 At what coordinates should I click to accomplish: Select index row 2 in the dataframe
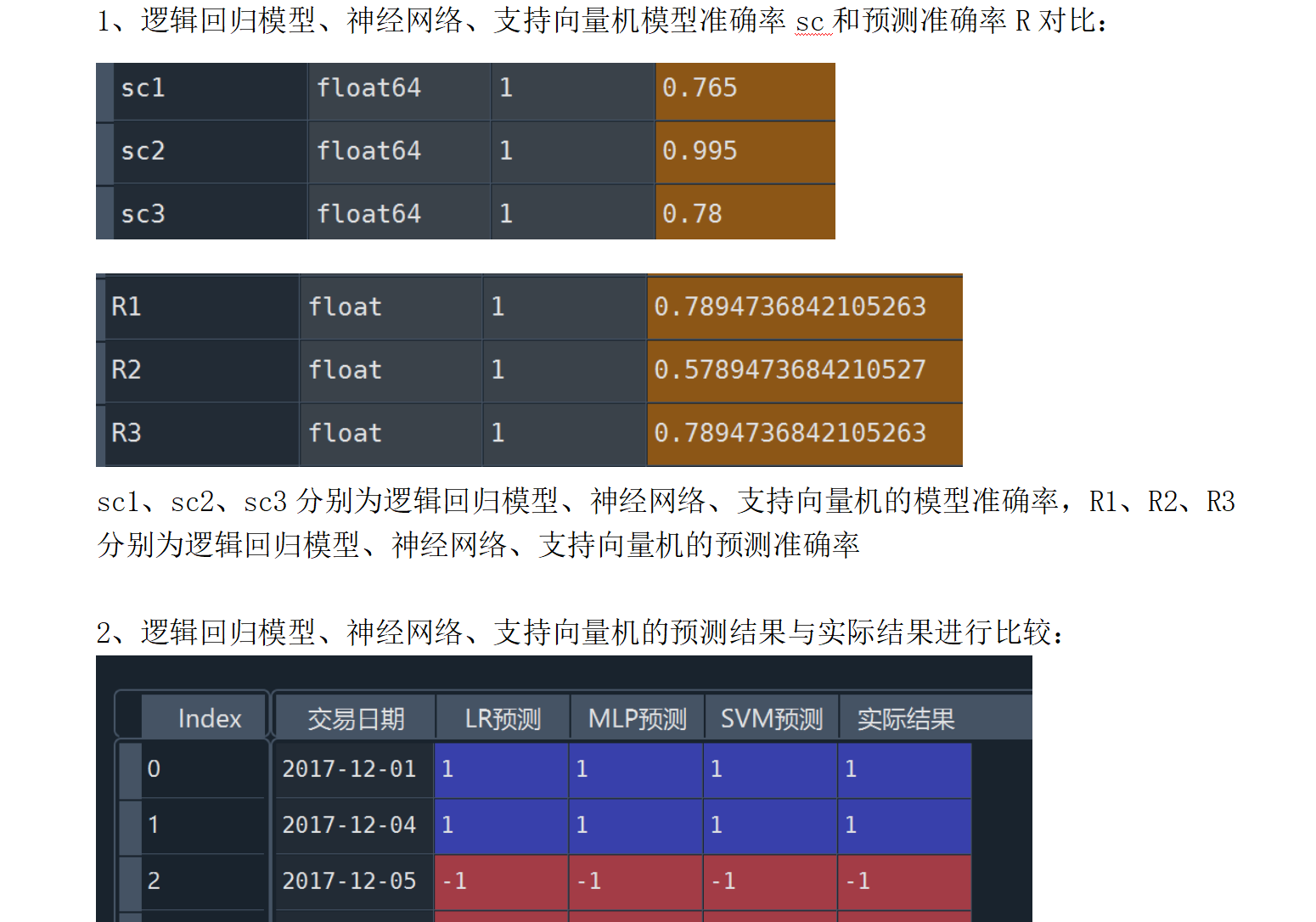[204, 881]
